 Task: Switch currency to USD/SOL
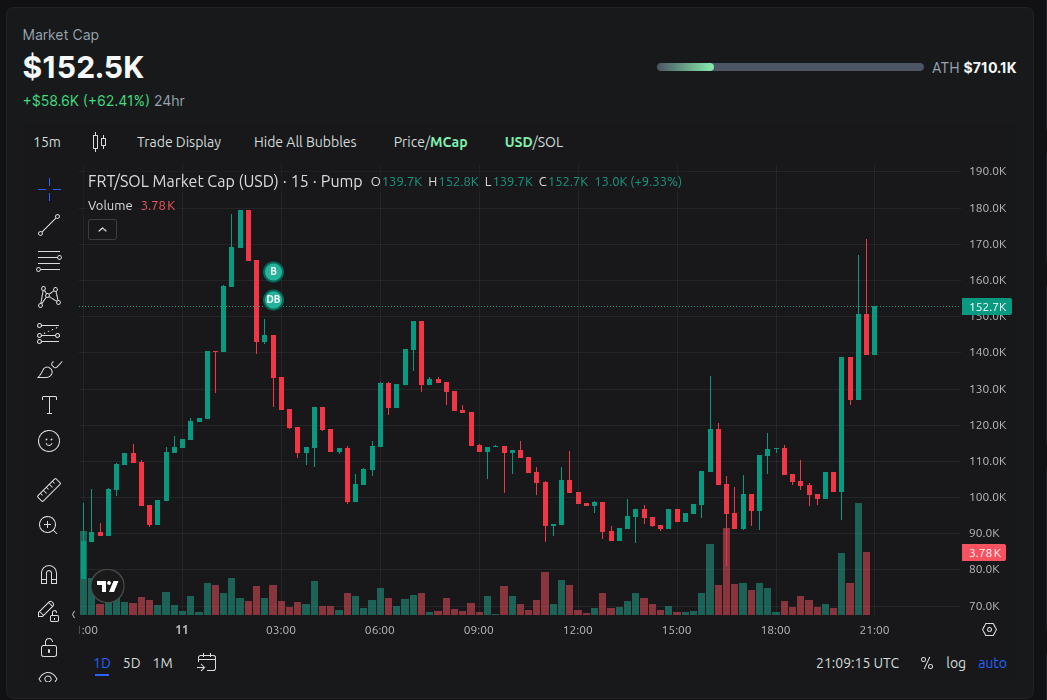point(533,142)
